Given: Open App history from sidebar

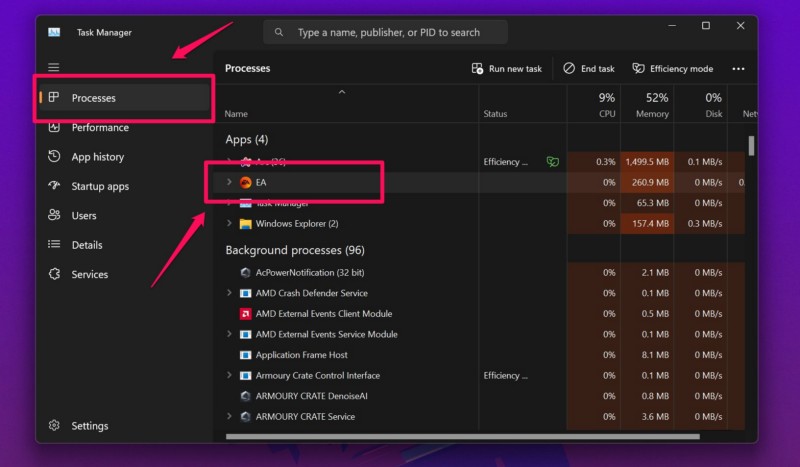Looking at the screenshot, I should tap(54, 157).
